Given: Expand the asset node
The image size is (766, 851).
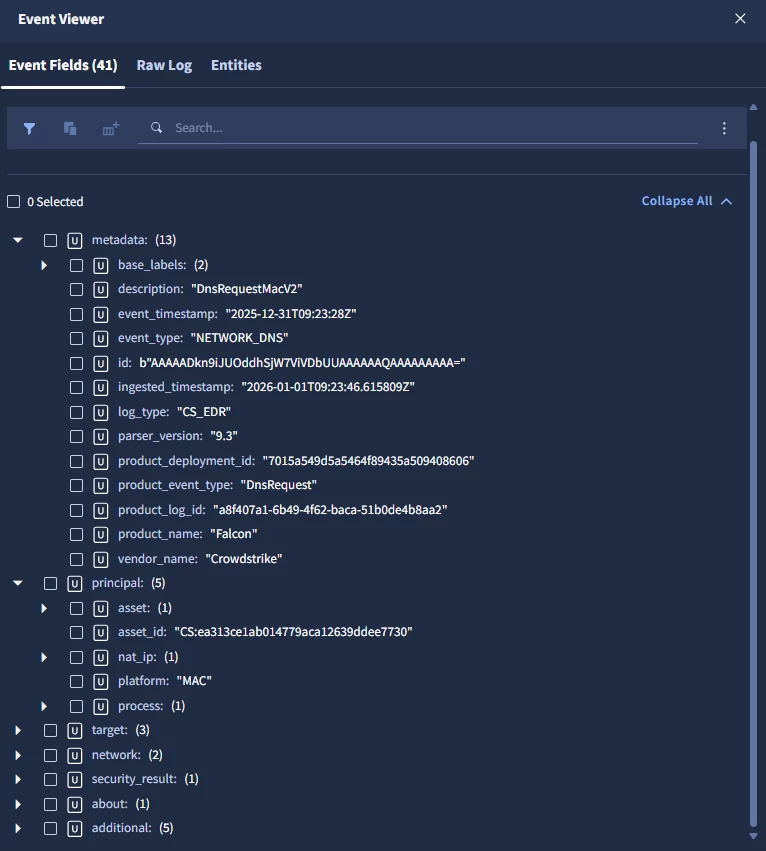Looking at the screenshot, I should click(x=44, y=608).
